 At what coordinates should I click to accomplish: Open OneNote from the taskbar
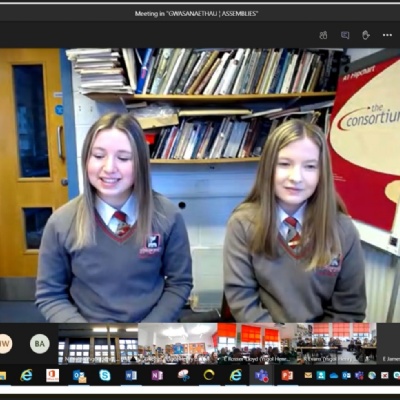(x=157, y=376)
